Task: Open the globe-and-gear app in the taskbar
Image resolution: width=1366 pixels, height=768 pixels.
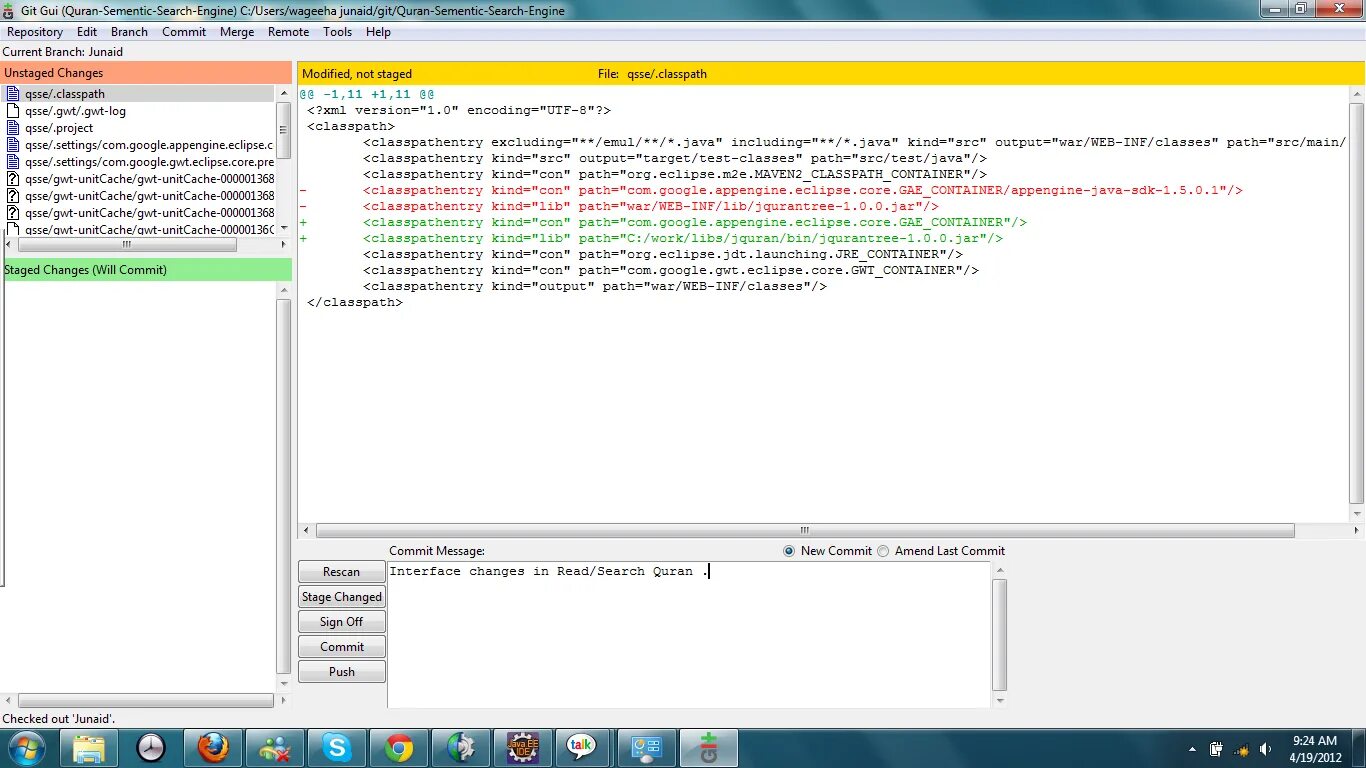Action: point(461,748)
